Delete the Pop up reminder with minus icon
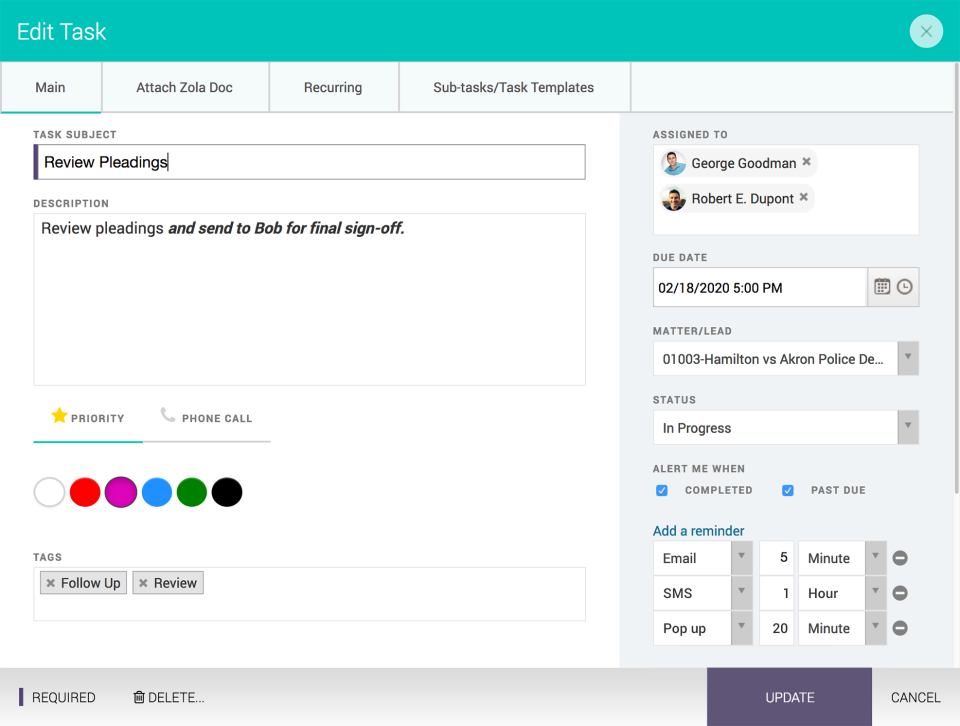 pyautogui.click(x=899, y=628)
